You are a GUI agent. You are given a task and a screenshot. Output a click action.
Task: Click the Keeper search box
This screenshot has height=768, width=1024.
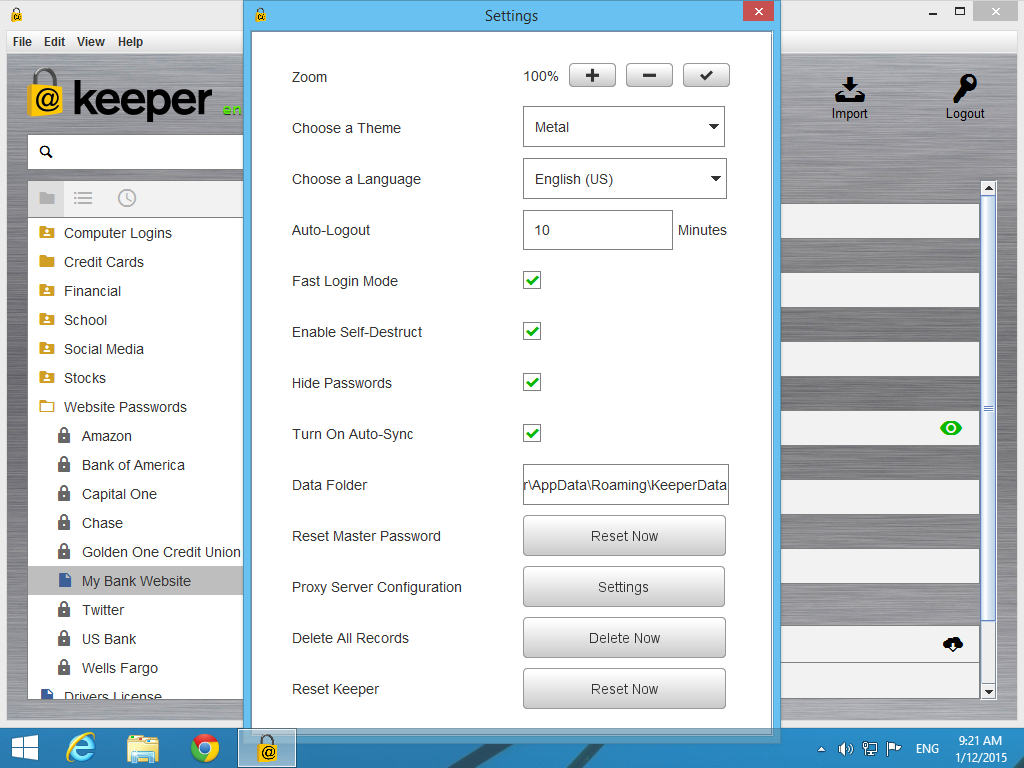[135, 152]
